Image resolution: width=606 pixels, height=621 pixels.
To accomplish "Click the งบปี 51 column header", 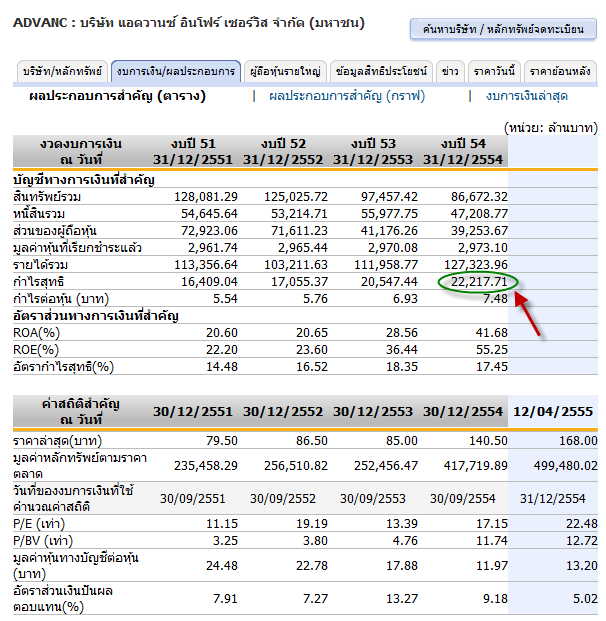I will coord(193,151).
